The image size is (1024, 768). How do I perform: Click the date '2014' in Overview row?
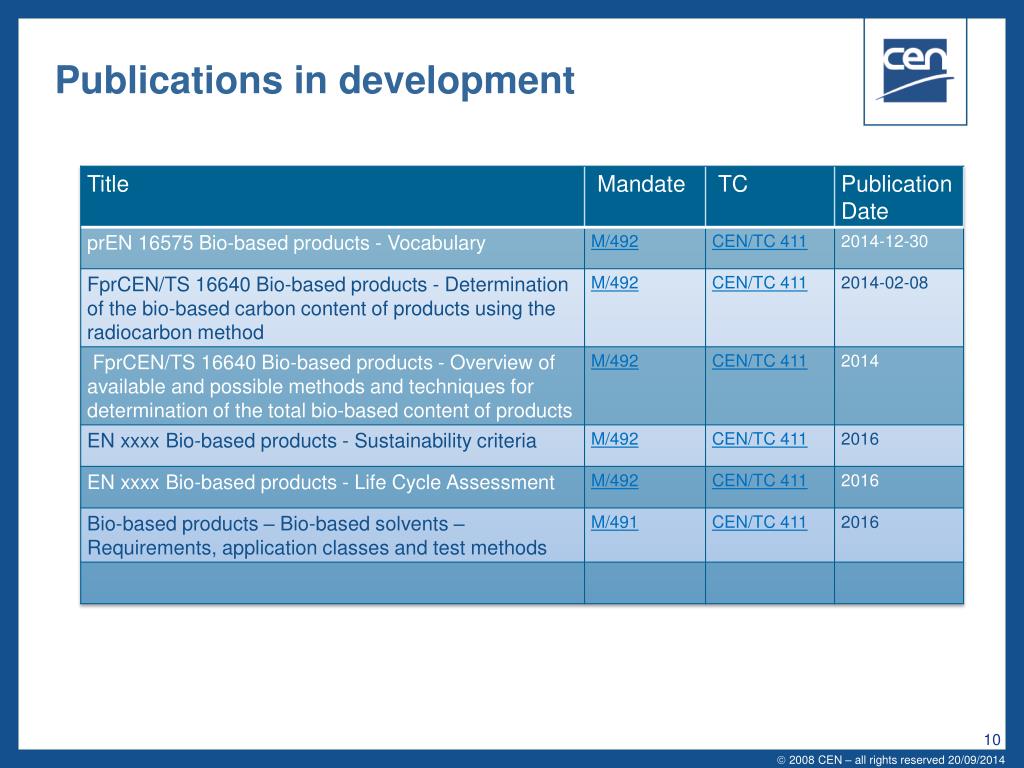(x=859, y=361)
